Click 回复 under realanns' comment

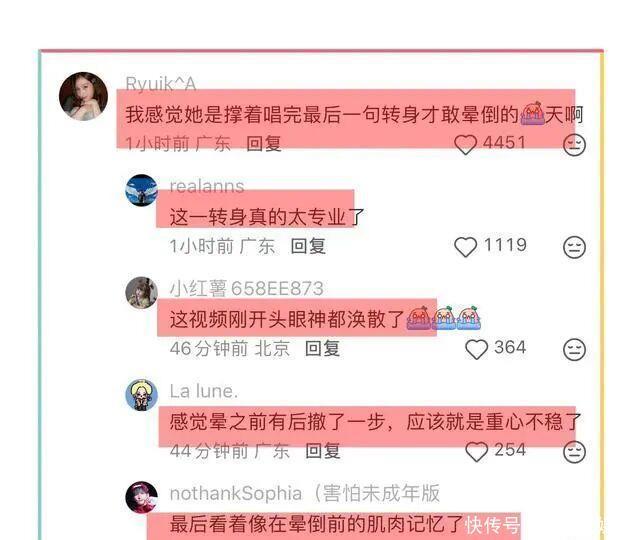click(x=308, y=246)
